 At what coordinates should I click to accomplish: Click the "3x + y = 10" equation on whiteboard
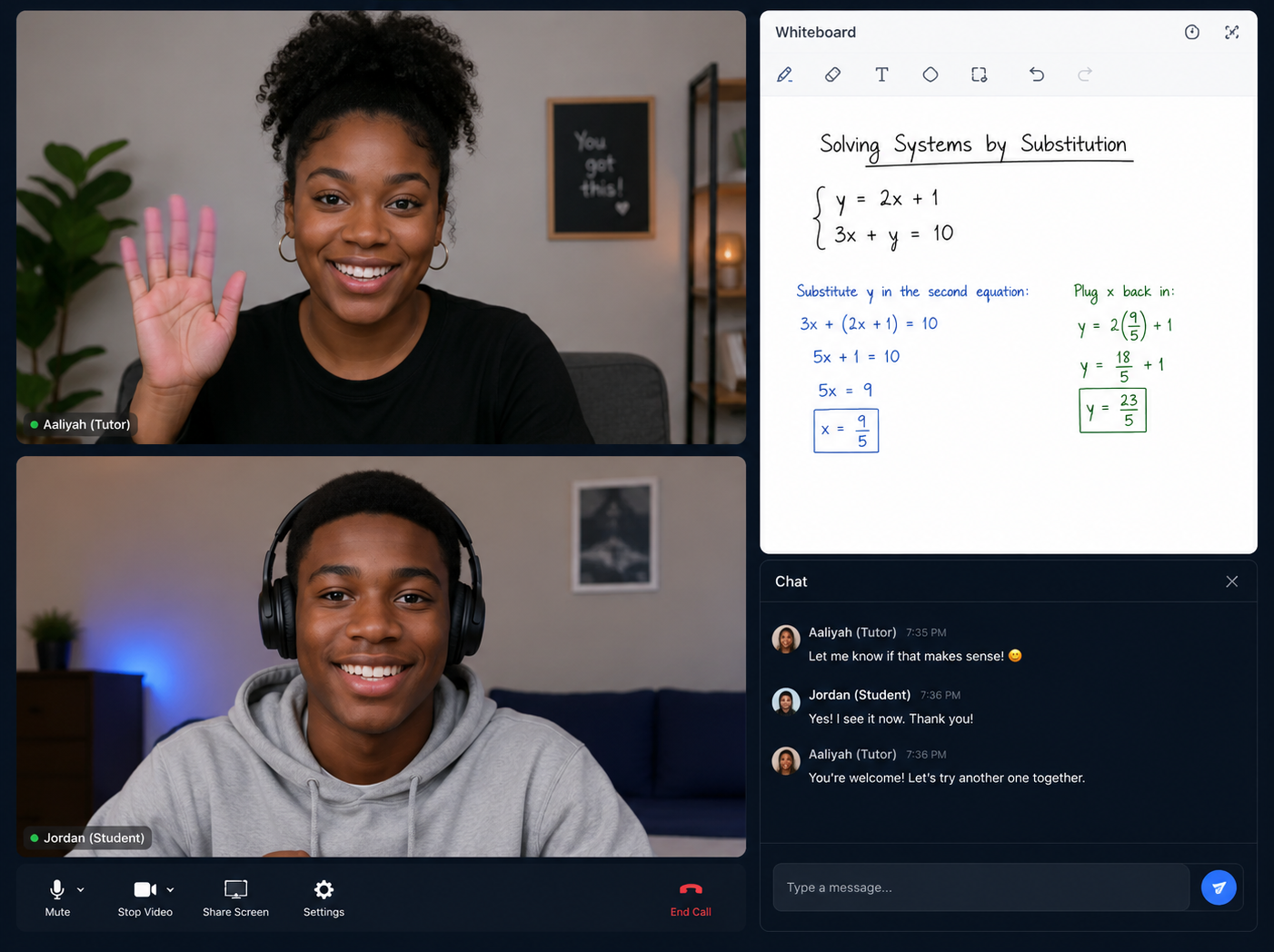[893, 235]
